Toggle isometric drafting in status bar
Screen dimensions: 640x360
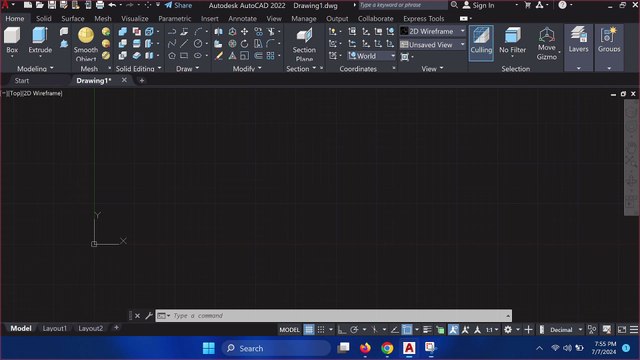click(374, 329)
